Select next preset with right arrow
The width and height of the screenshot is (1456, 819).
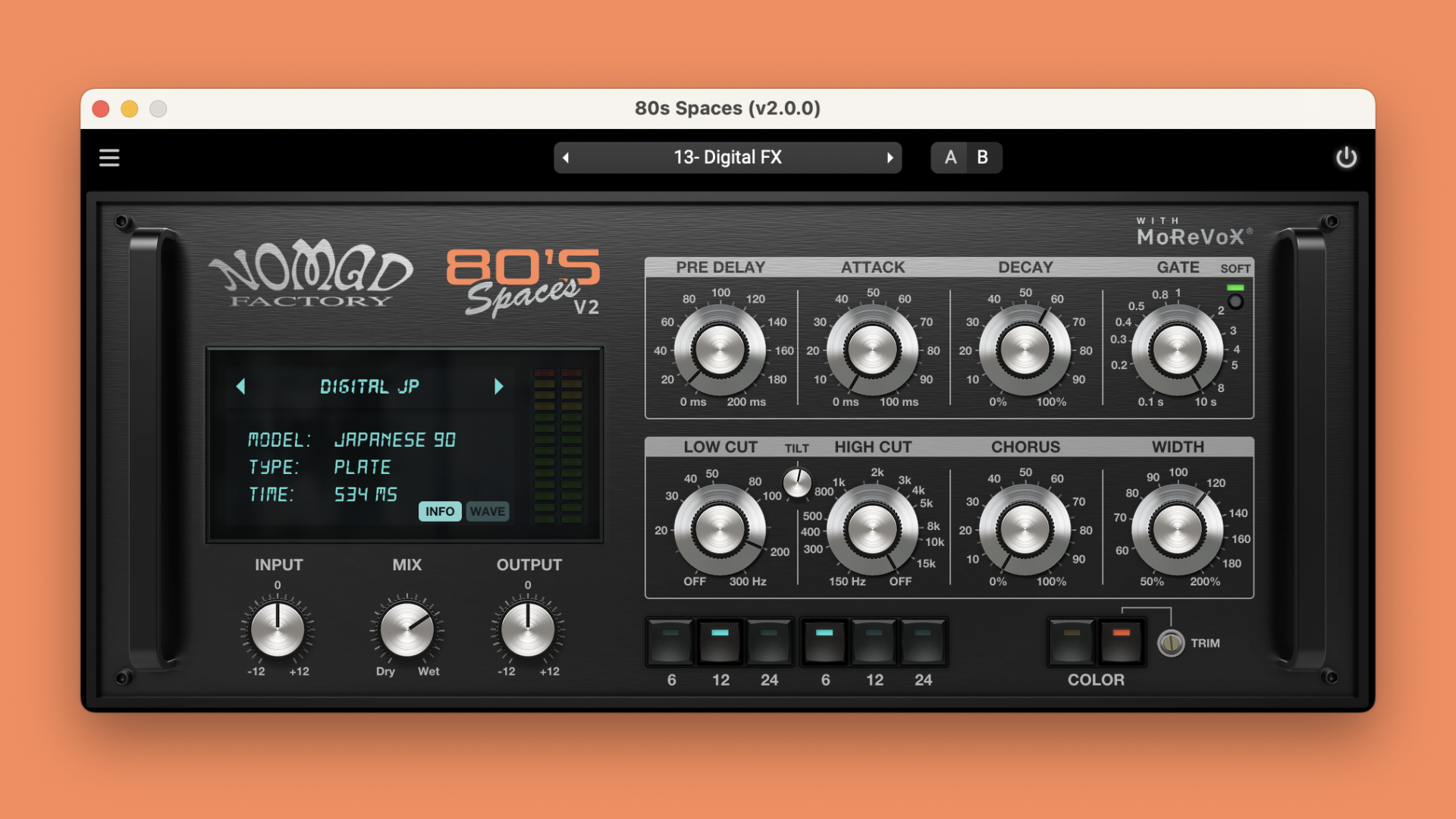890,158
